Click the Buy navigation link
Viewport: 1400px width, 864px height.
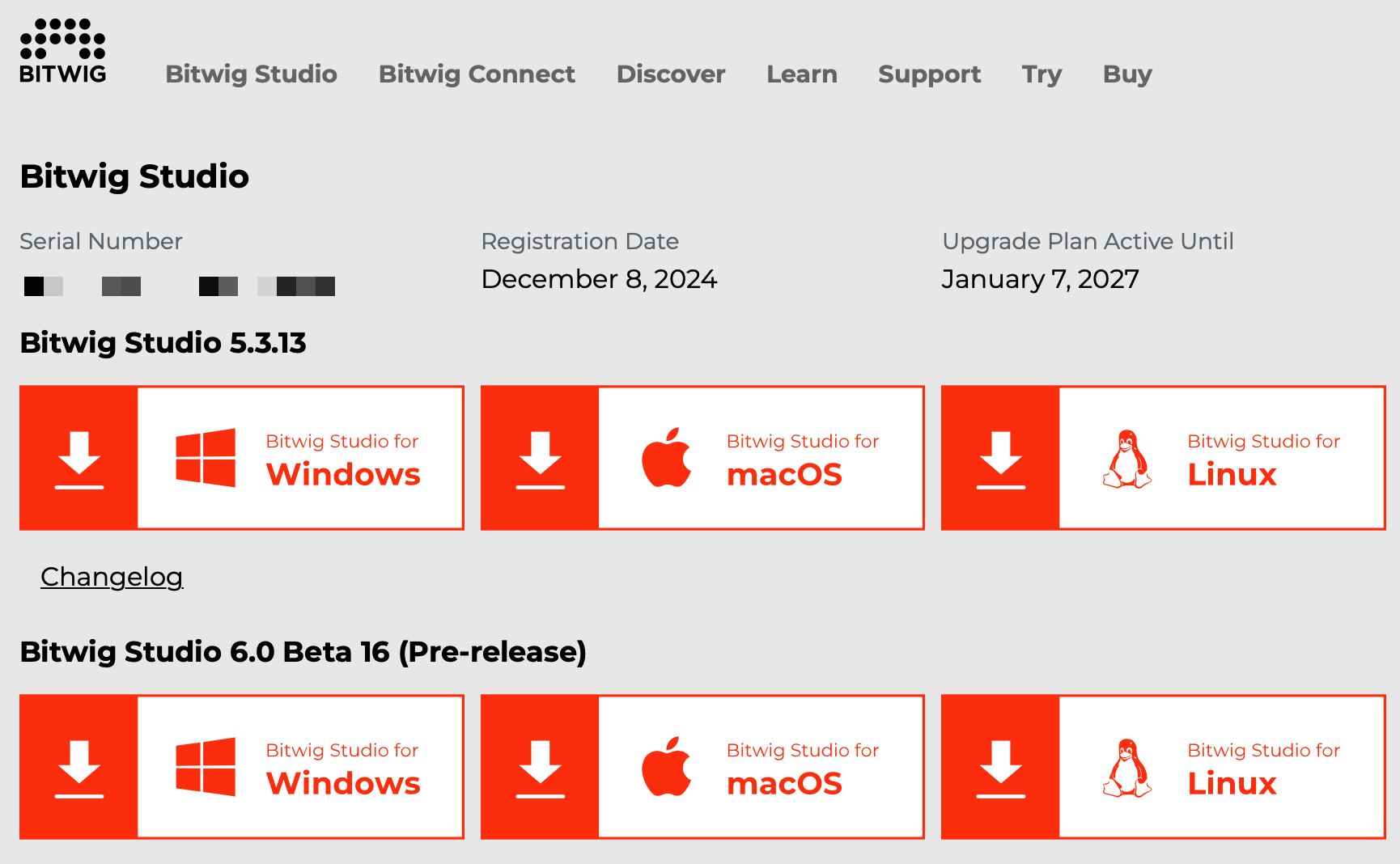[1126, 74]
